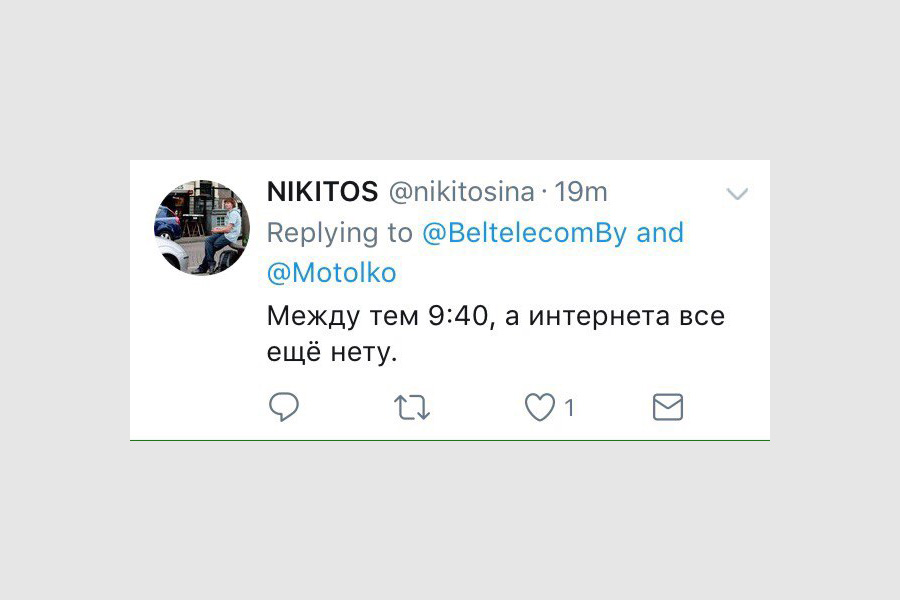The width and height of the screenshot is (900, 600).
Task: Share tweet via the envelope message icon
Action: tap(668, 407)
